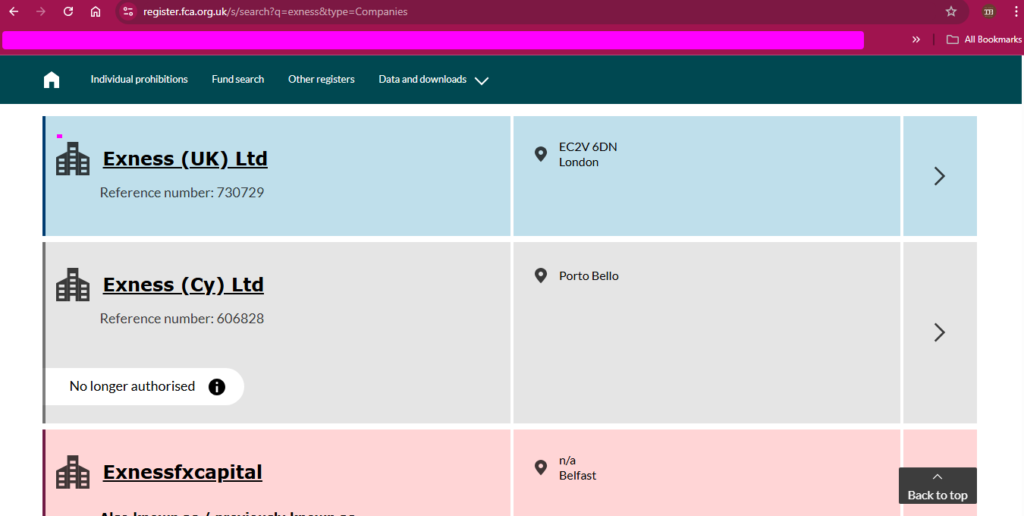Image resolution: width=1024 pixels, height=516 pixels.
Task: Show hidden bookmarks with the double chevron
Action: [916, 40]
